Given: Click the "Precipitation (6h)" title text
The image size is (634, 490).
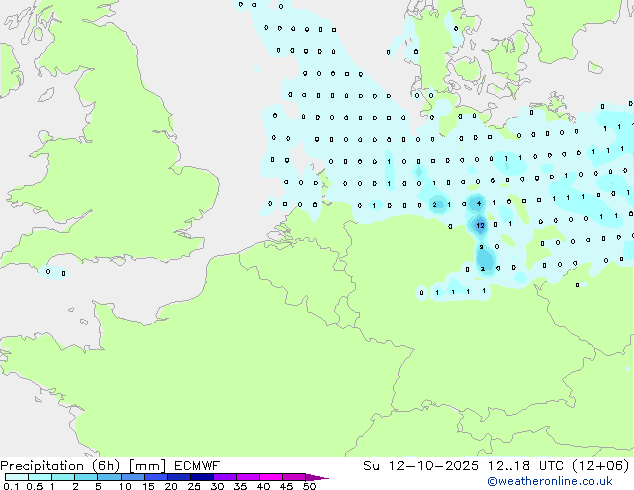Looking at the screenshot, I should click(x=60, y=466).
